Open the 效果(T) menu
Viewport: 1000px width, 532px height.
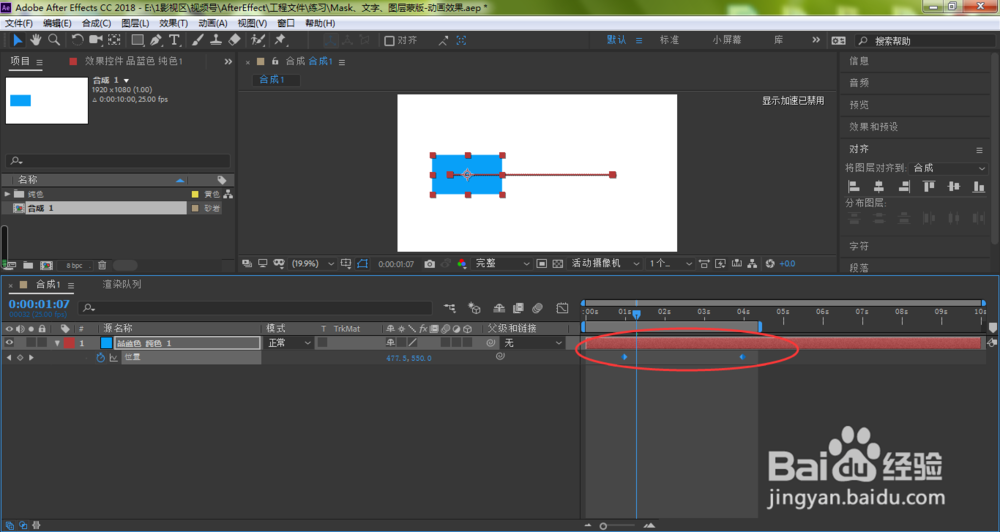click(x=173, y=23)
